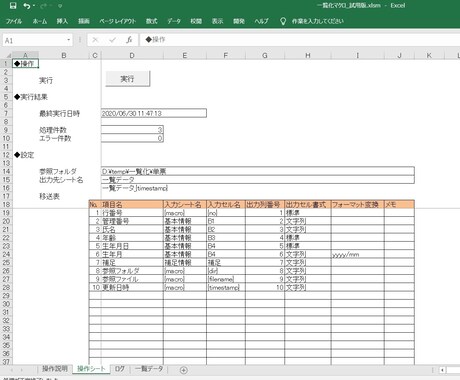
Task: Click the 出力列番号 table header
Action: coord(265,204)
